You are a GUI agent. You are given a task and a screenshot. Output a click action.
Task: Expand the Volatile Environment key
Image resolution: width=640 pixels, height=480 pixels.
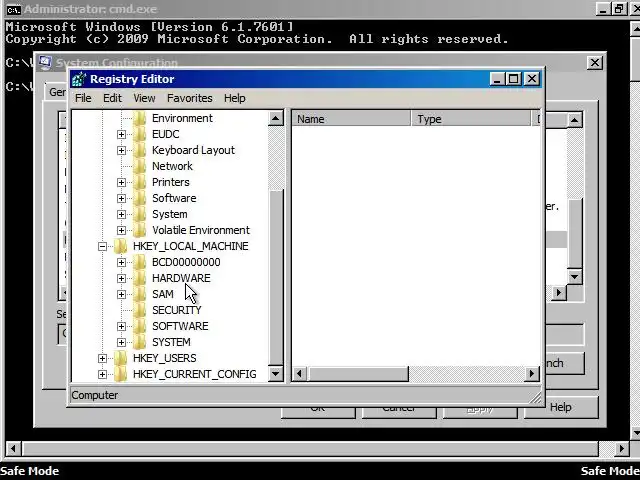pyautogui.click(x=121, y=230)
